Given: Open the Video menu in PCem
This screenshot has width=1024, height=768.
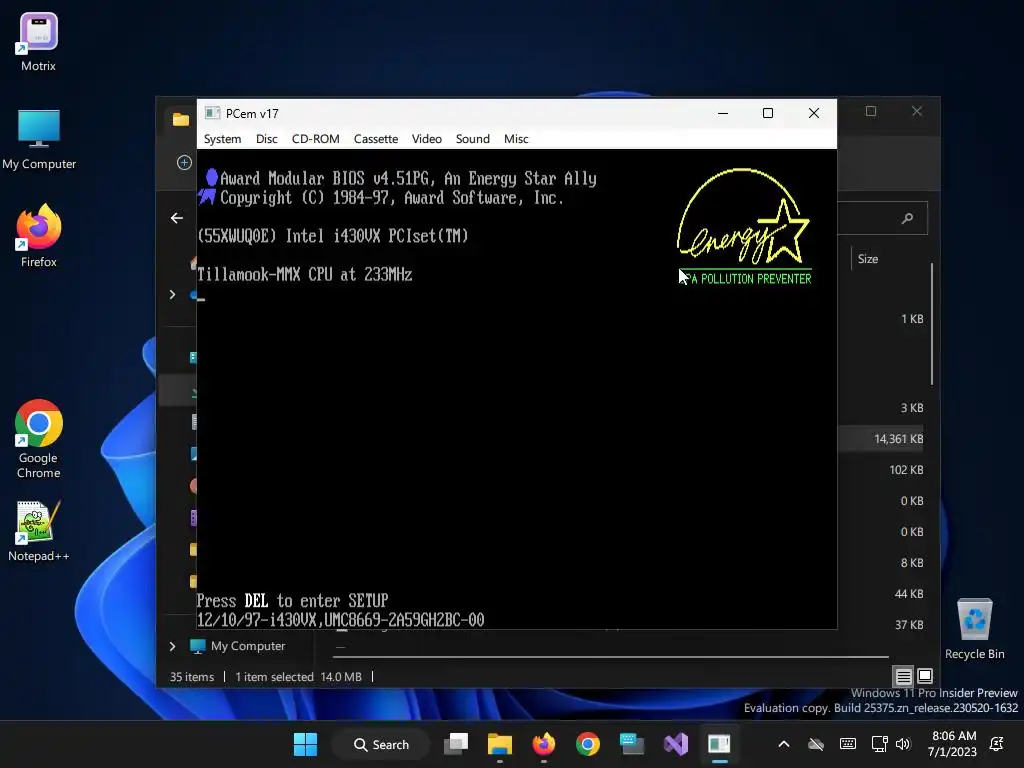Looking at the screenshot, I should pyautogui.click(x=426, y=139).
